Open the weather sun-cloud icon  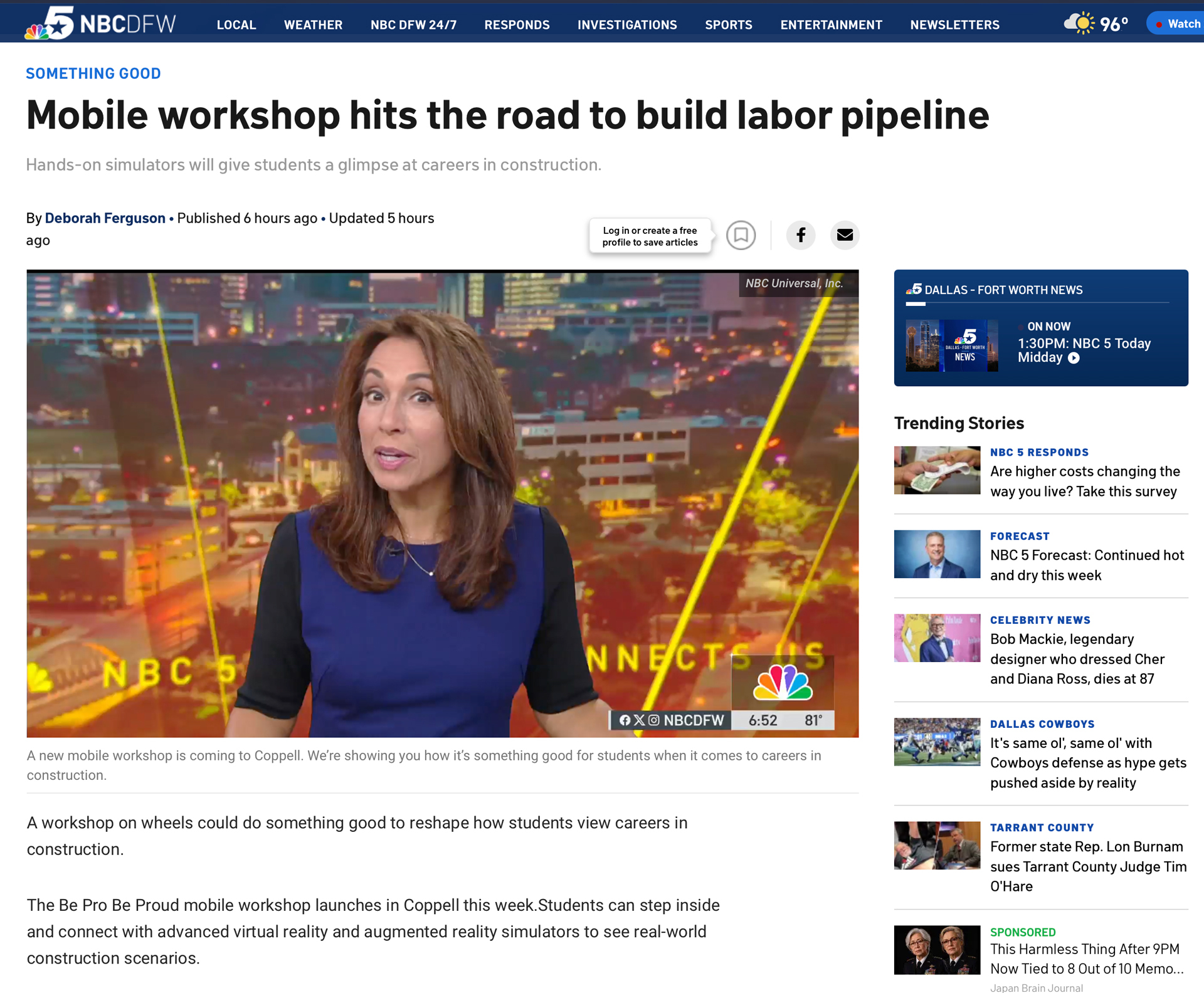pos(1079,24)
